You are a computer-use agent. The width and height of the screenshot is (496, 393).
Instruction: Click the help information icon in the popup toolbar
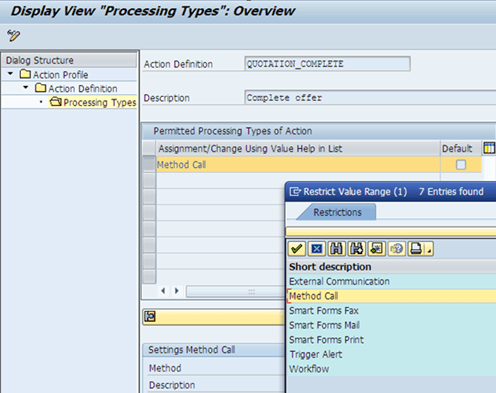coord(397,249)
